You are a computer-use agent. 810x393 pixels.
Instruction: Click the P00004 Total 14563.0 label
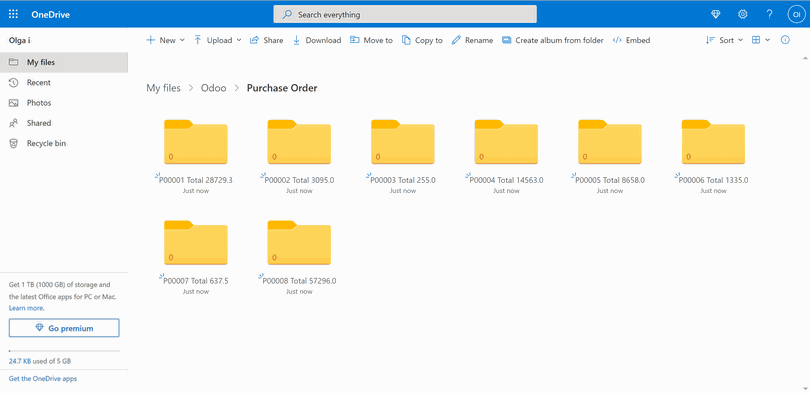[x=506, y=180]
